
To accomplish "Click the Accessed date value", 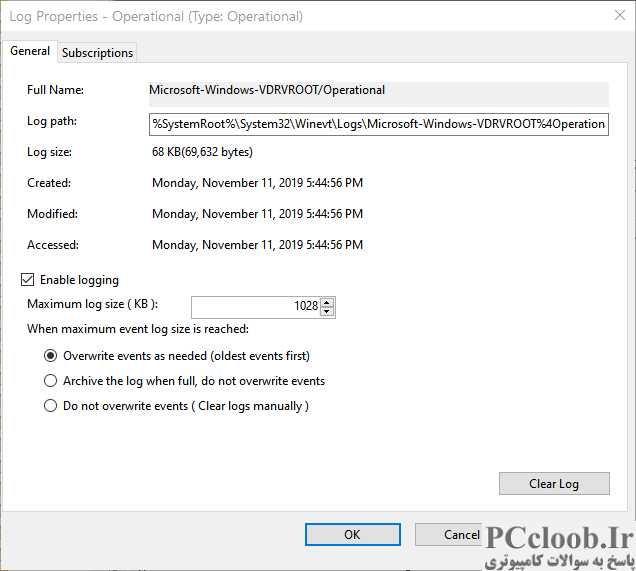I will pos(257,245).
